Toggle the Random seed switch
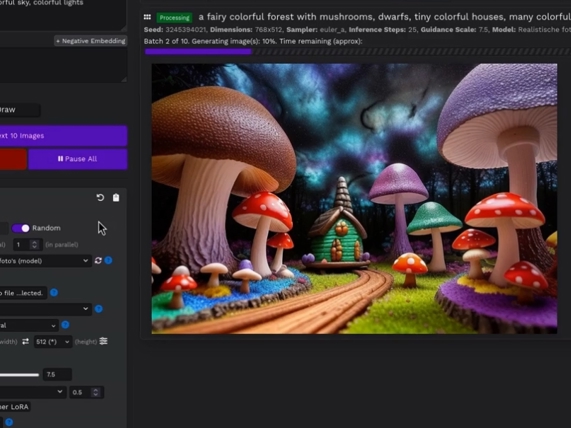Viewport: 571px width, 428px height. (x=21, y=228)
